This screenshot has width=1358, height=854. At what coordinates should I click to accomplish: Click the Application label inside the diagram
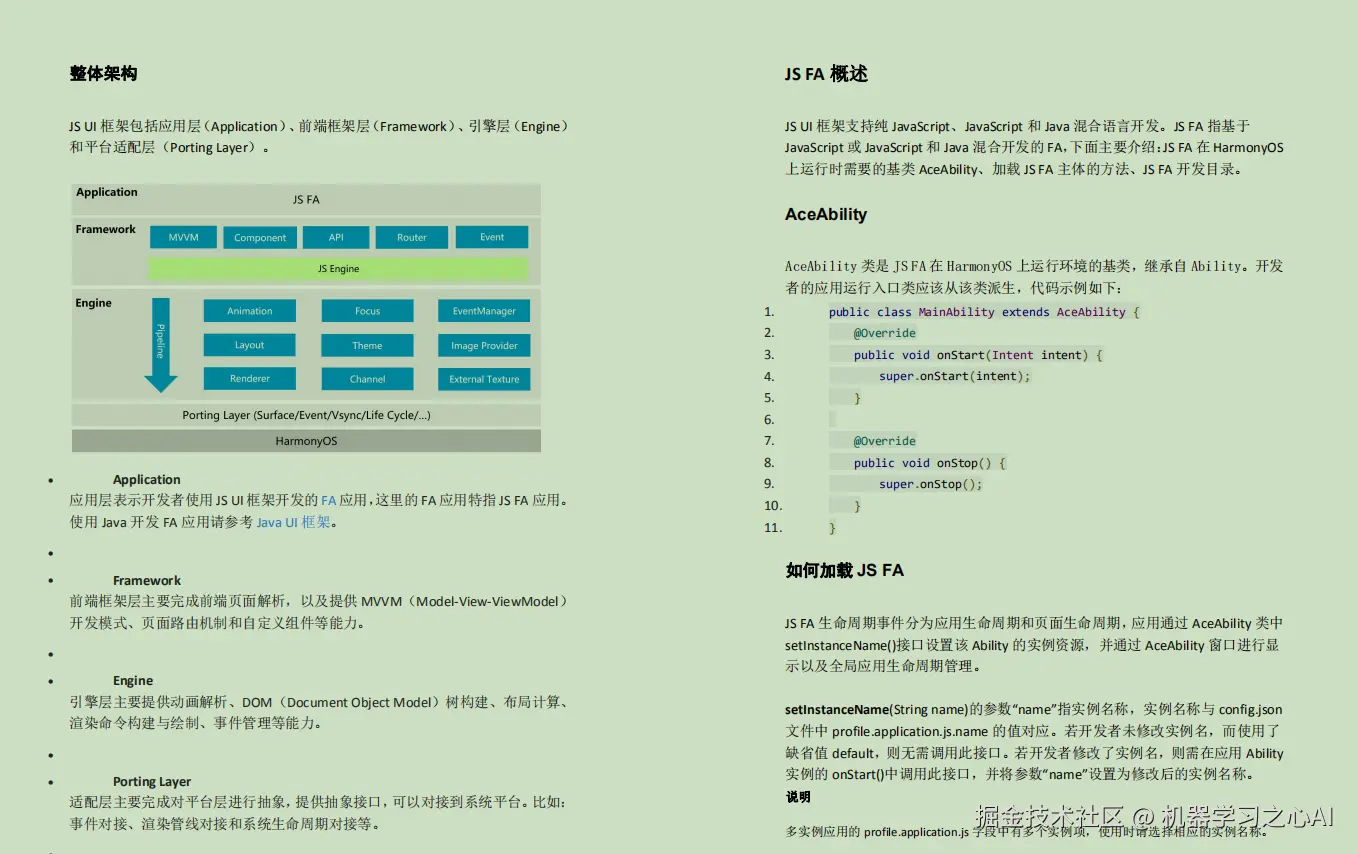(x=107, y=192)
